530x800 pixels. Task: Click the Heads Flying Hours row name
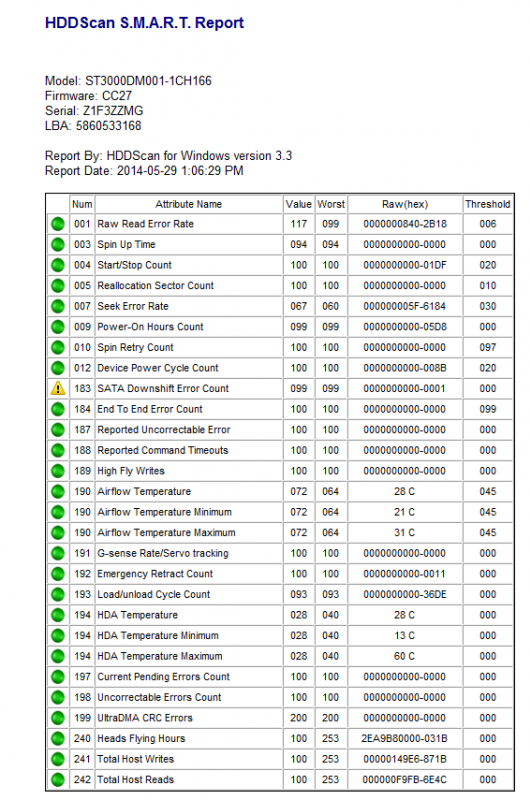click(x=141, y=738)
